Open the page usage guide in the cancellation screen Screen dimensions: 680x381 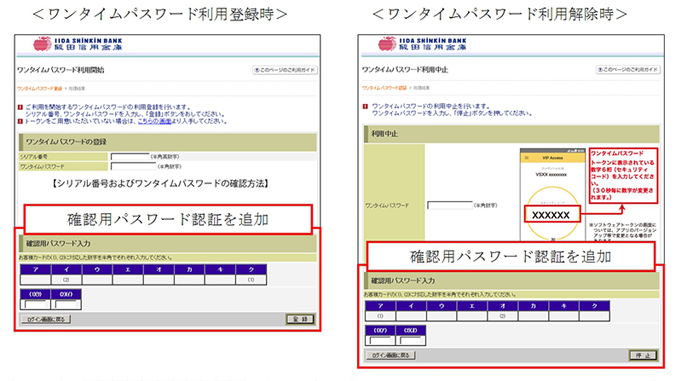(x=628, y=69)
